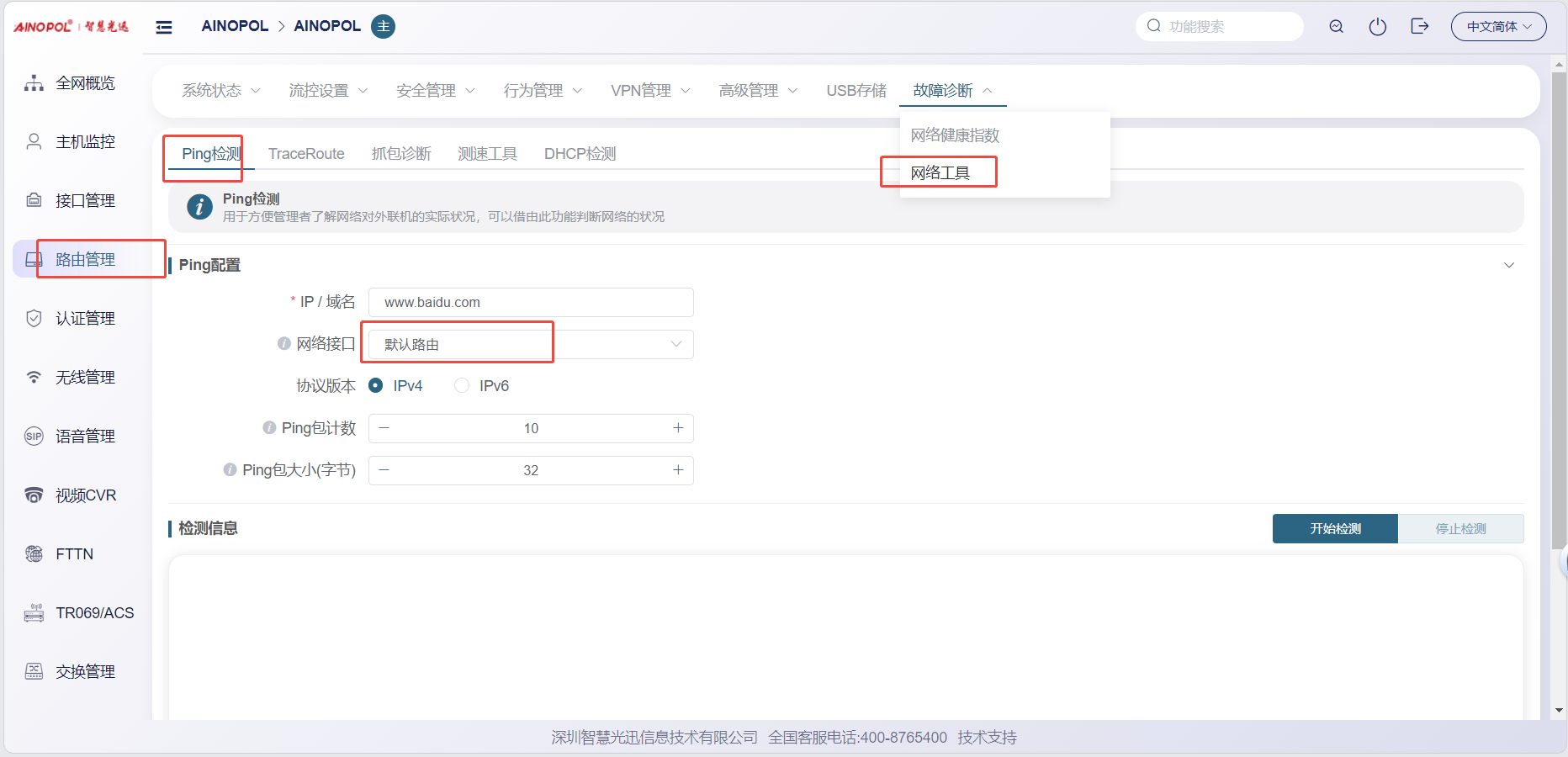This screenshot has height=757, width=1568.
Task: Click the power icon in the header
Action: (x=1377, y=27)
